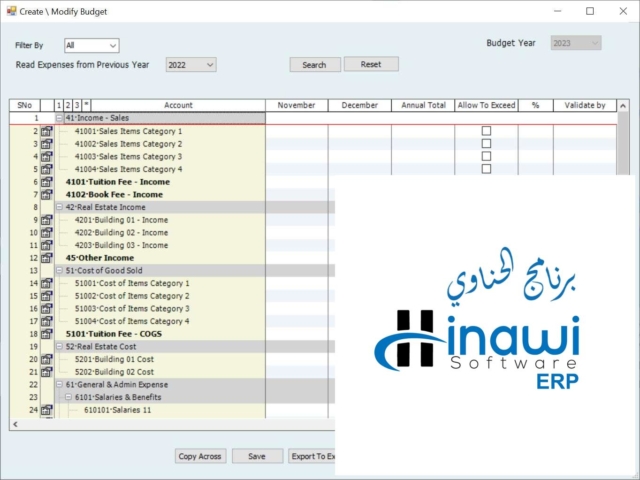
Task: Click the Account column header
Action: pos(178,105)
